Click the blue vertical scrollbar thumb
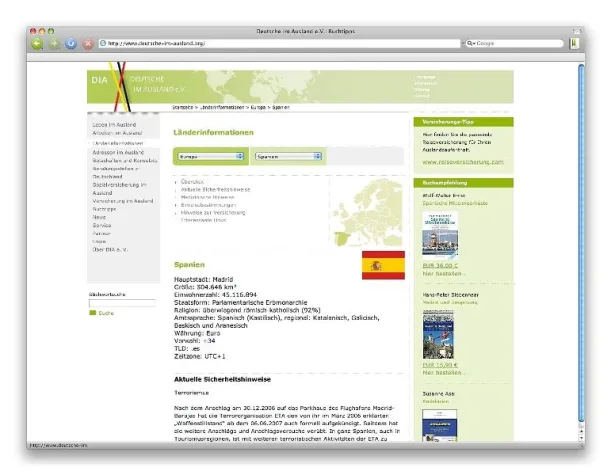This screenshot has width=611, height=475. [x=581, y=242]
